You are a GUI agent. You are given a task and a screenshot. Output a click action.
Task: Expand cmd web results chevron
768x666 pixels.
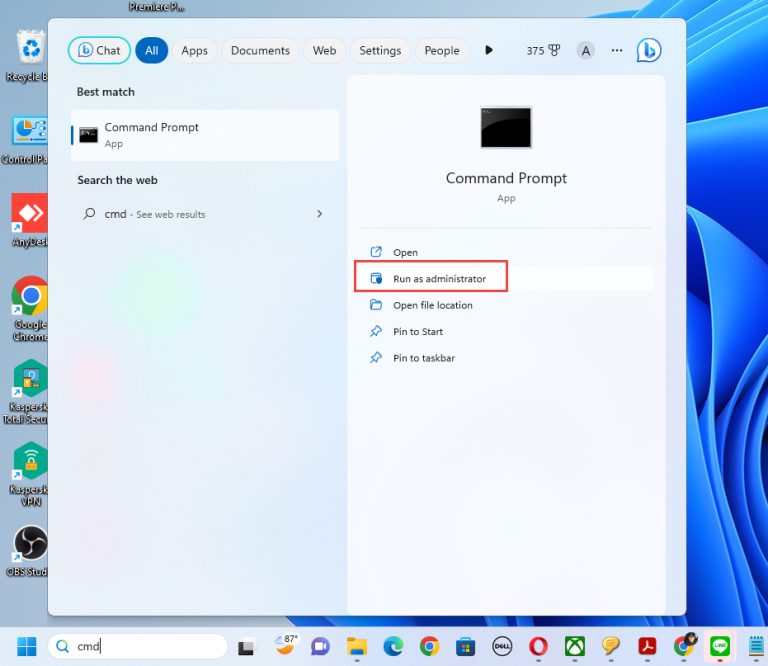[319, 214]
